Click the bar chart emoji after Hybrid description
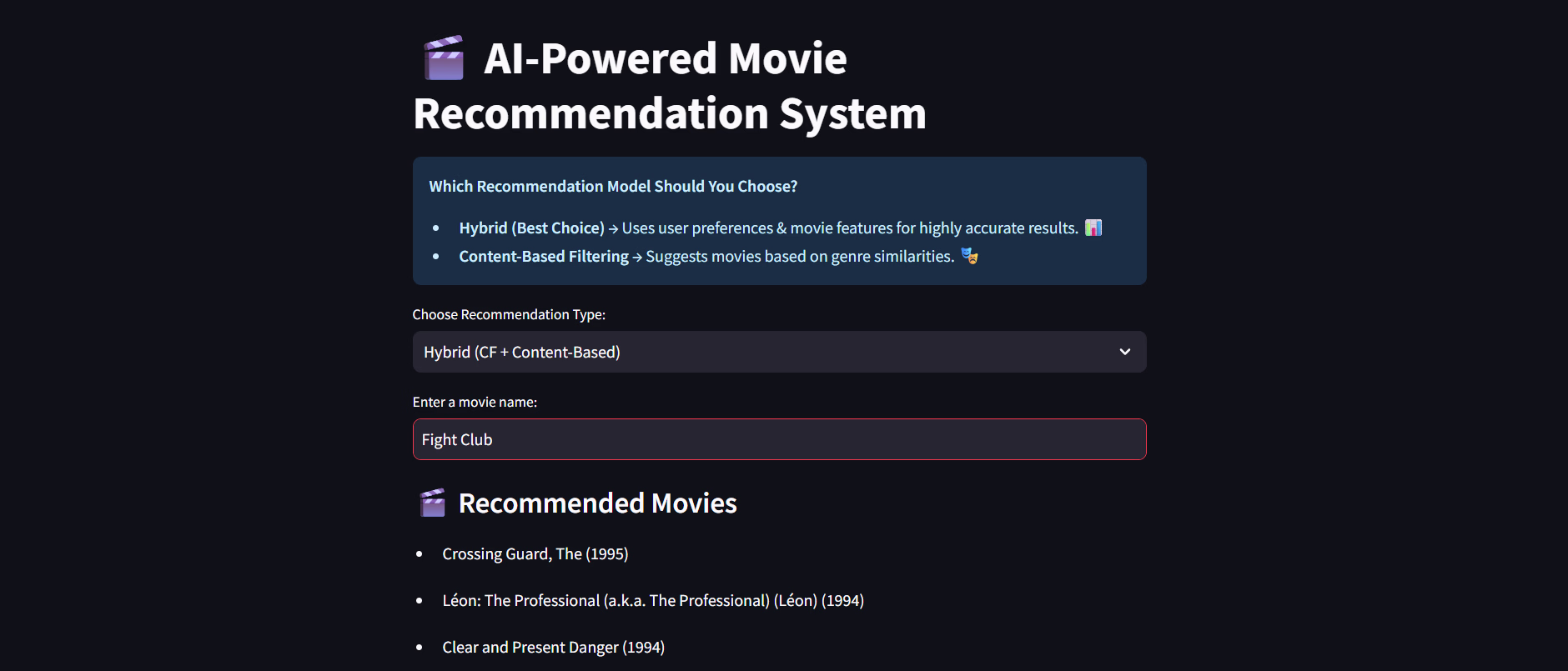Image resolution: width=1568 pixels, height=671 pixels. [1093, 228]
